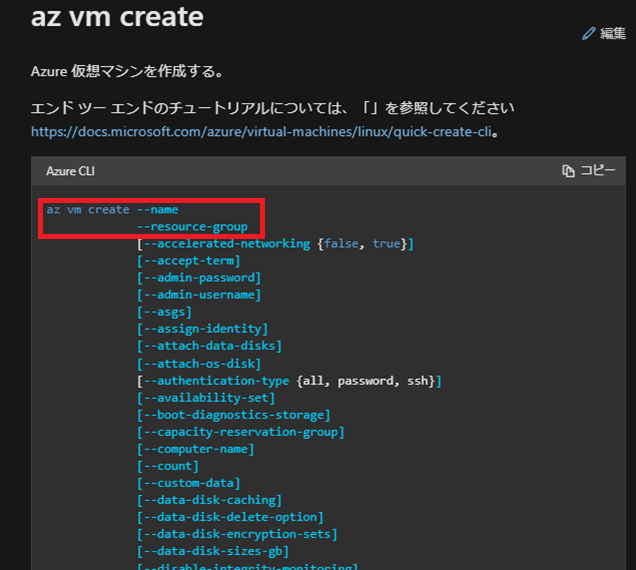Click the '{false, true}' value text
Image resolution: width=636 pixels, height=570 pixels.
[362, 244]
